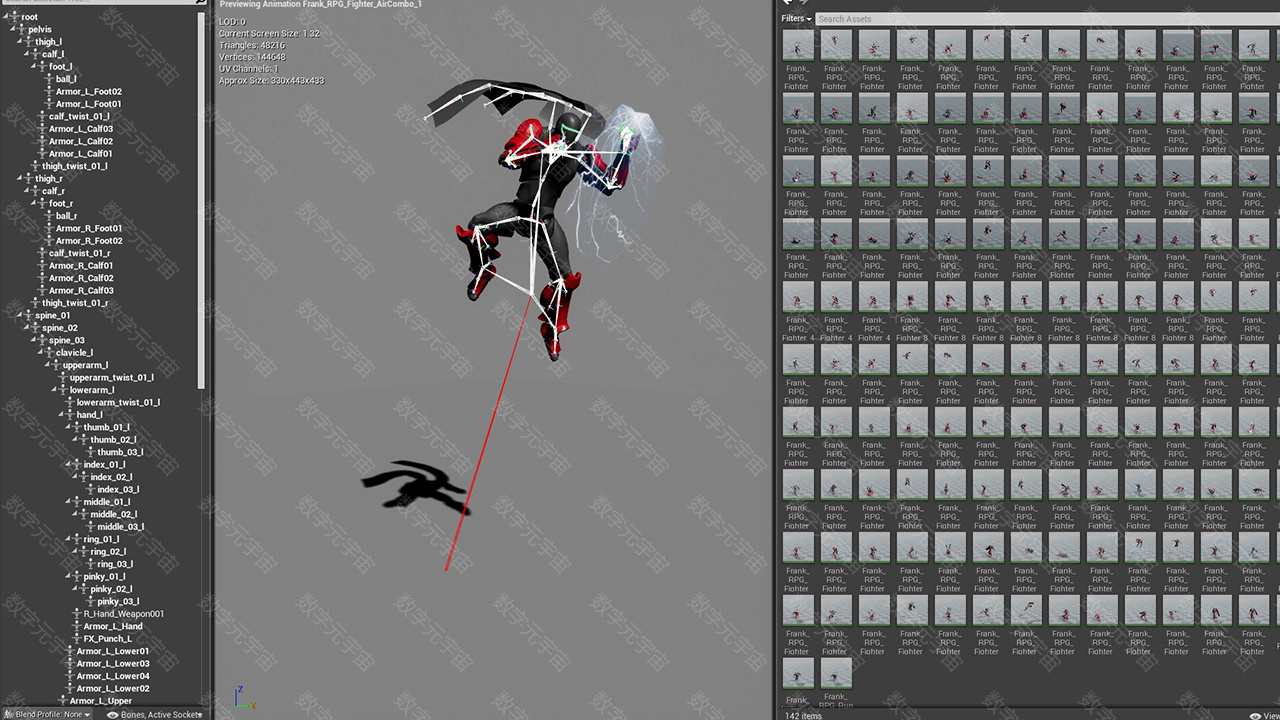Select the calf_twist_01_r bone icon

(42, 253)
